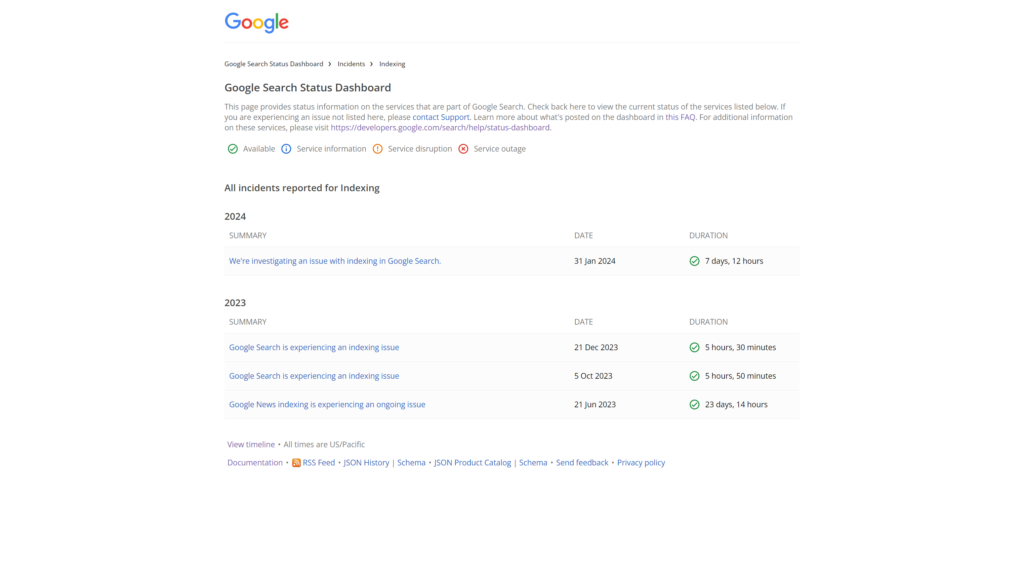Screen dimensions: 1024x579
Task: Open Google Search Status Dashboard breadcrumb link
Action: pyautogui.click(x=274, y=64)
